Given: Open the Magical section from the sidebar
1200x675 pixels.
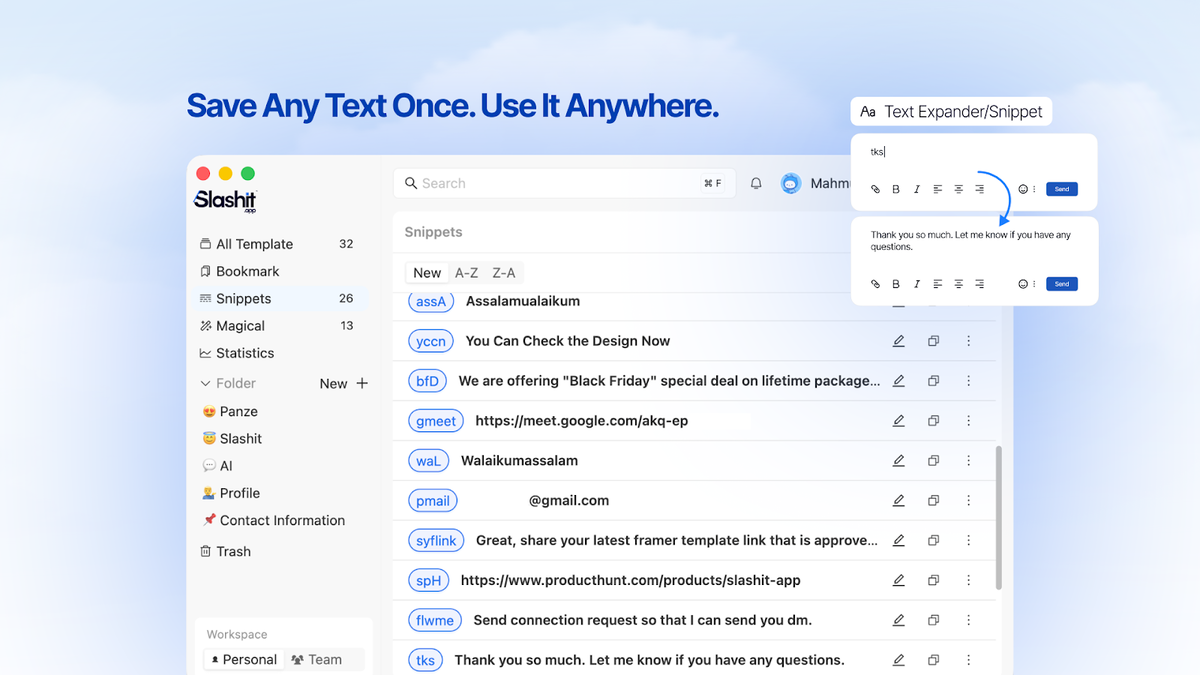Looking at the screenshot, I should 240,325.
